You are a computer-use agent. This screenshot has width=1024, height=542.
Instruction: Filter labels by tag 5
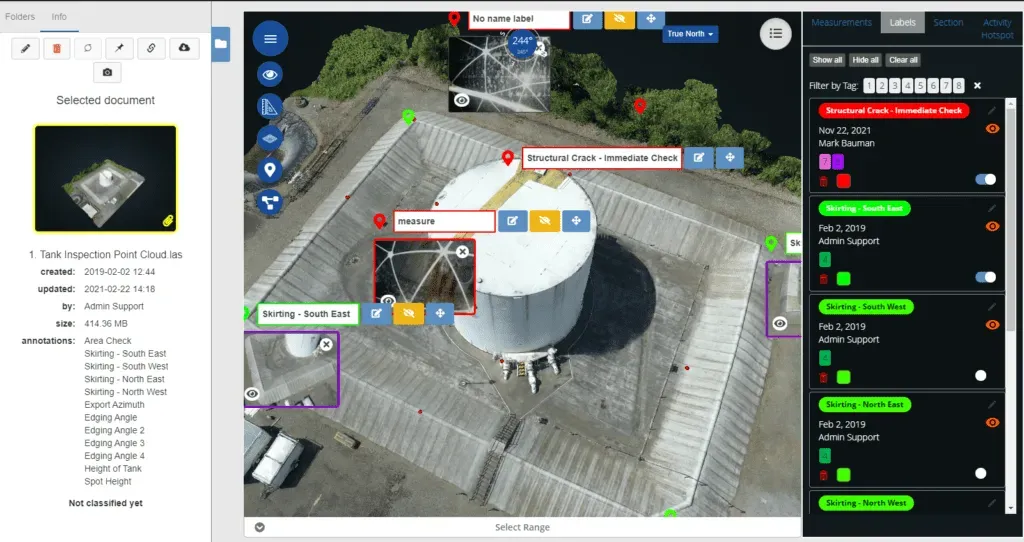point(920,86)
